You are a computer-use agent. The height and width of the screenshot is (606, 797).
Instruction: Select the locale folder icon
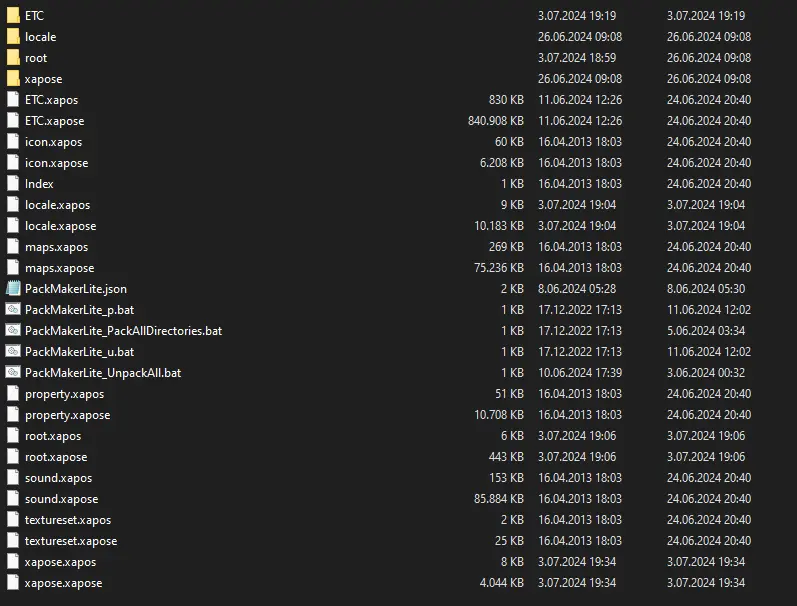[x=13, y=37]
